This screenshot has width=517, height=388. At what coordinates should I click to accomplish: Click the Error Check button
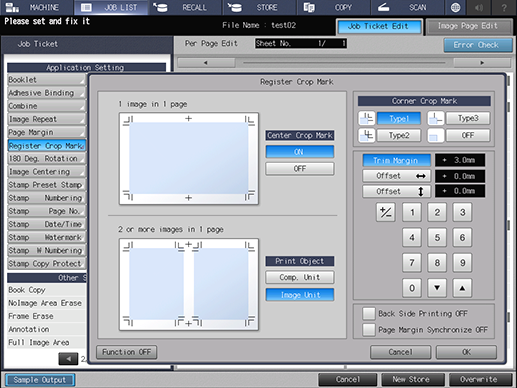pyautogui.click(x=478, y=45)
